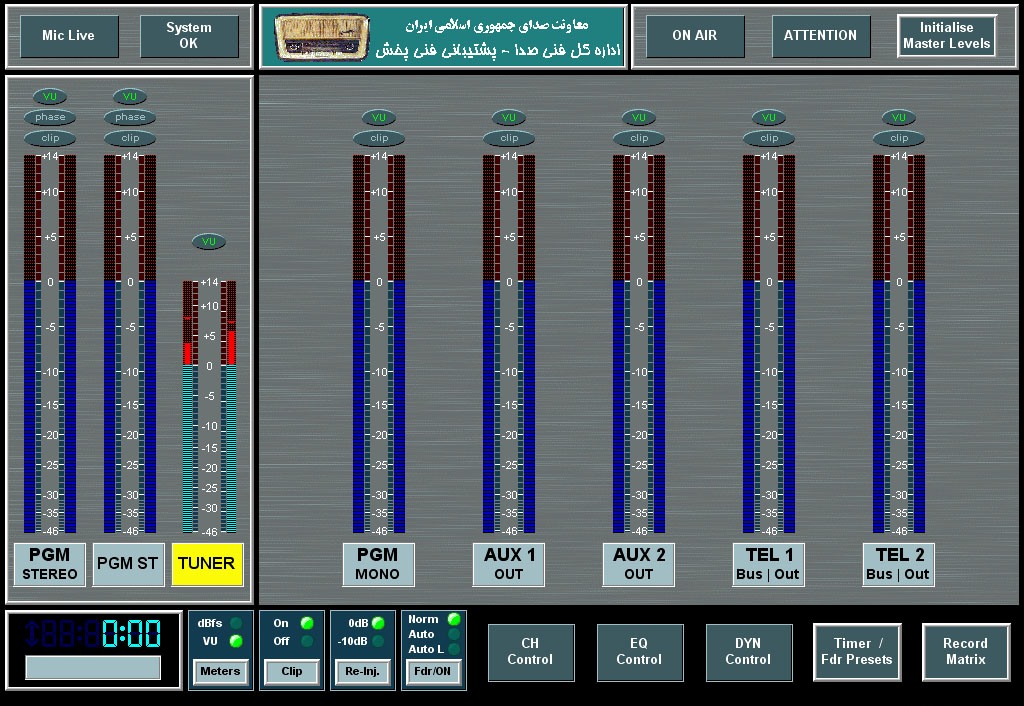1024x706 pixels.
Task: Click the VU indicator above TEL 1 meter
Action: tap(769, 118)
